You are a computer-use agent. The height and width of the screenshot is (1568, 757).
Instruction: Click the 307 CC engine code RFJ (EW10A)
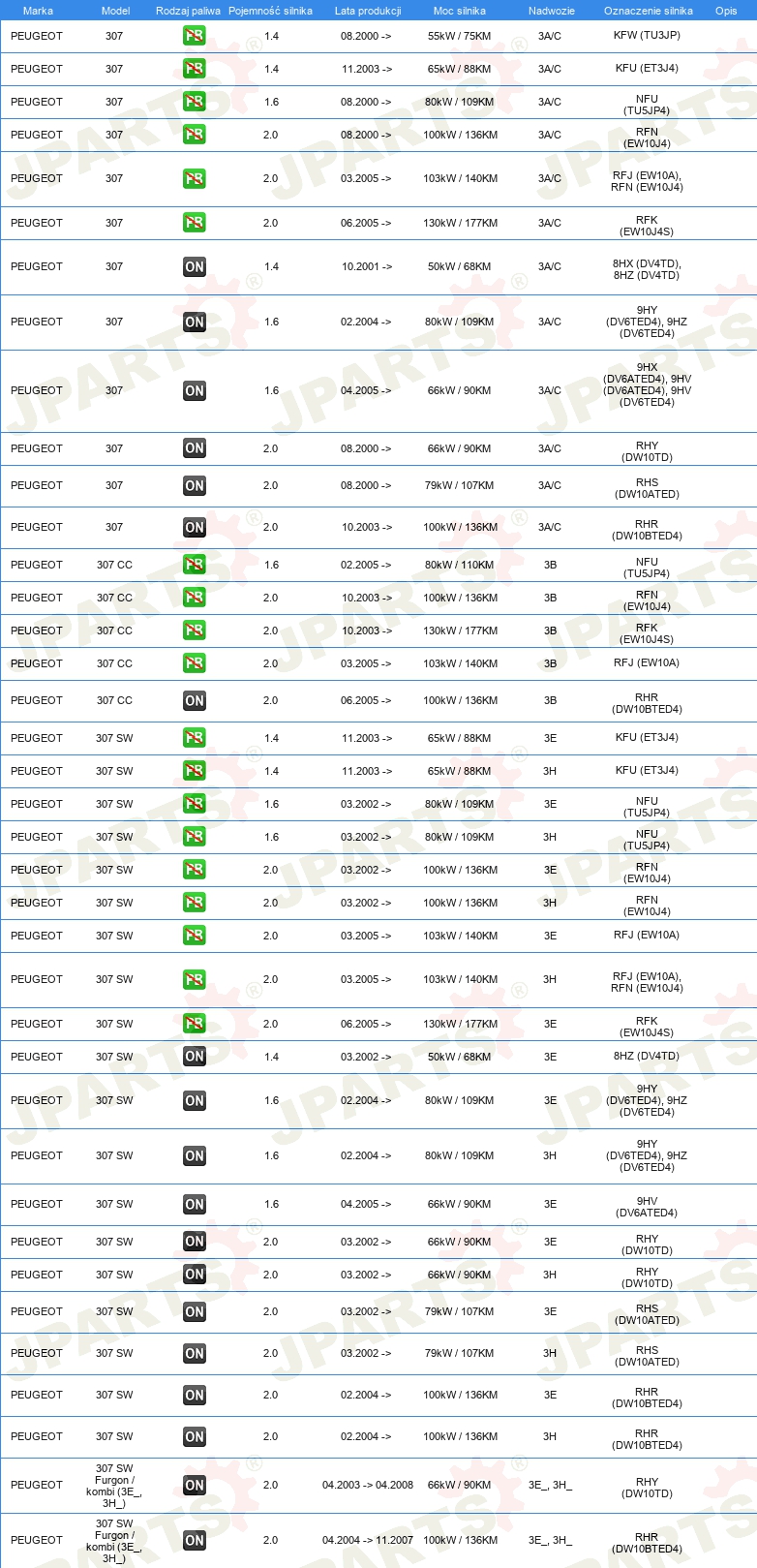pos(647,663)
